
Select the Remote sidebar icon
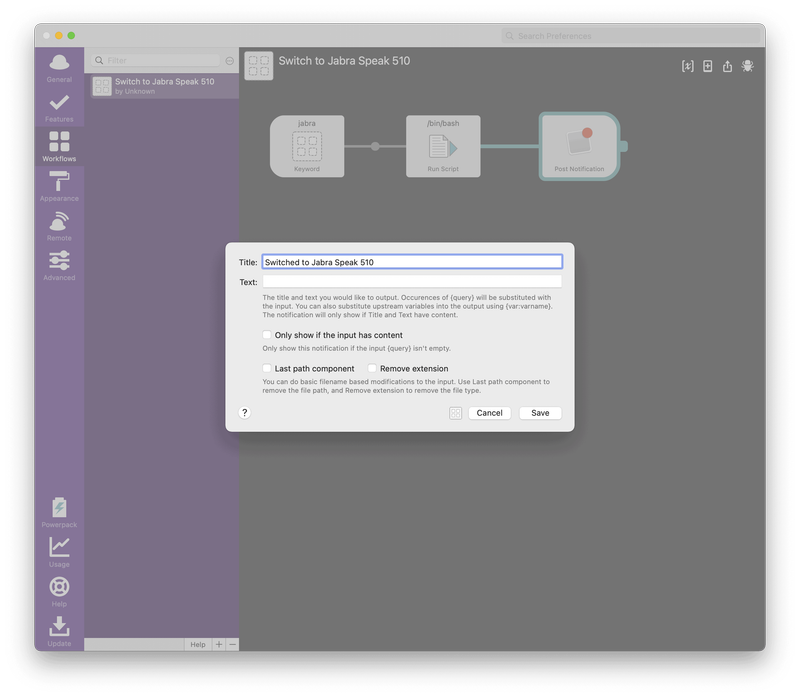click(x=59, y=226)
